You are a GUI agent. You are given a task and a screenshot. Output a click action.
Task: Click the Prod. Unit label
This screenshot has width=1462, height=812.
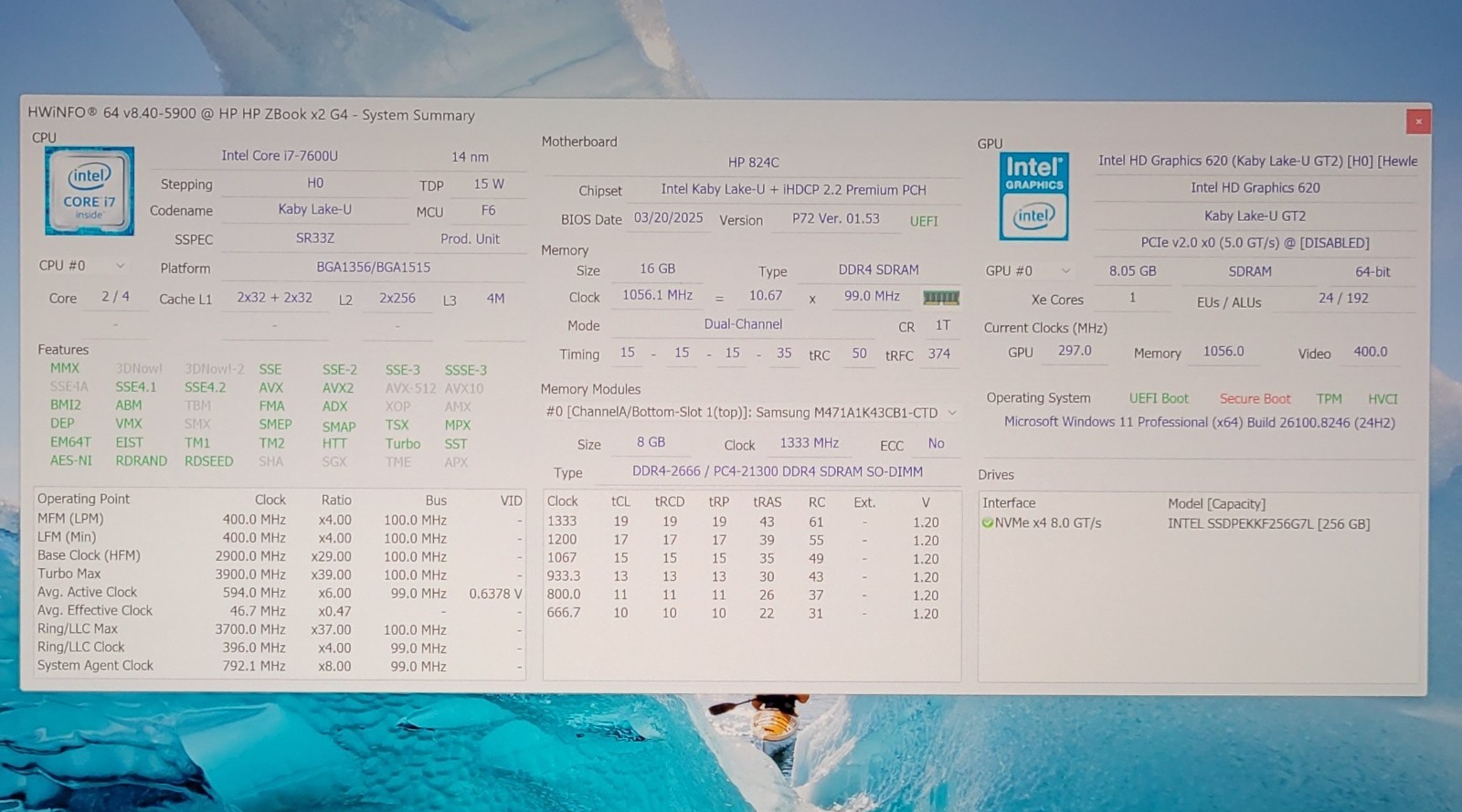(x=470, y=238)
